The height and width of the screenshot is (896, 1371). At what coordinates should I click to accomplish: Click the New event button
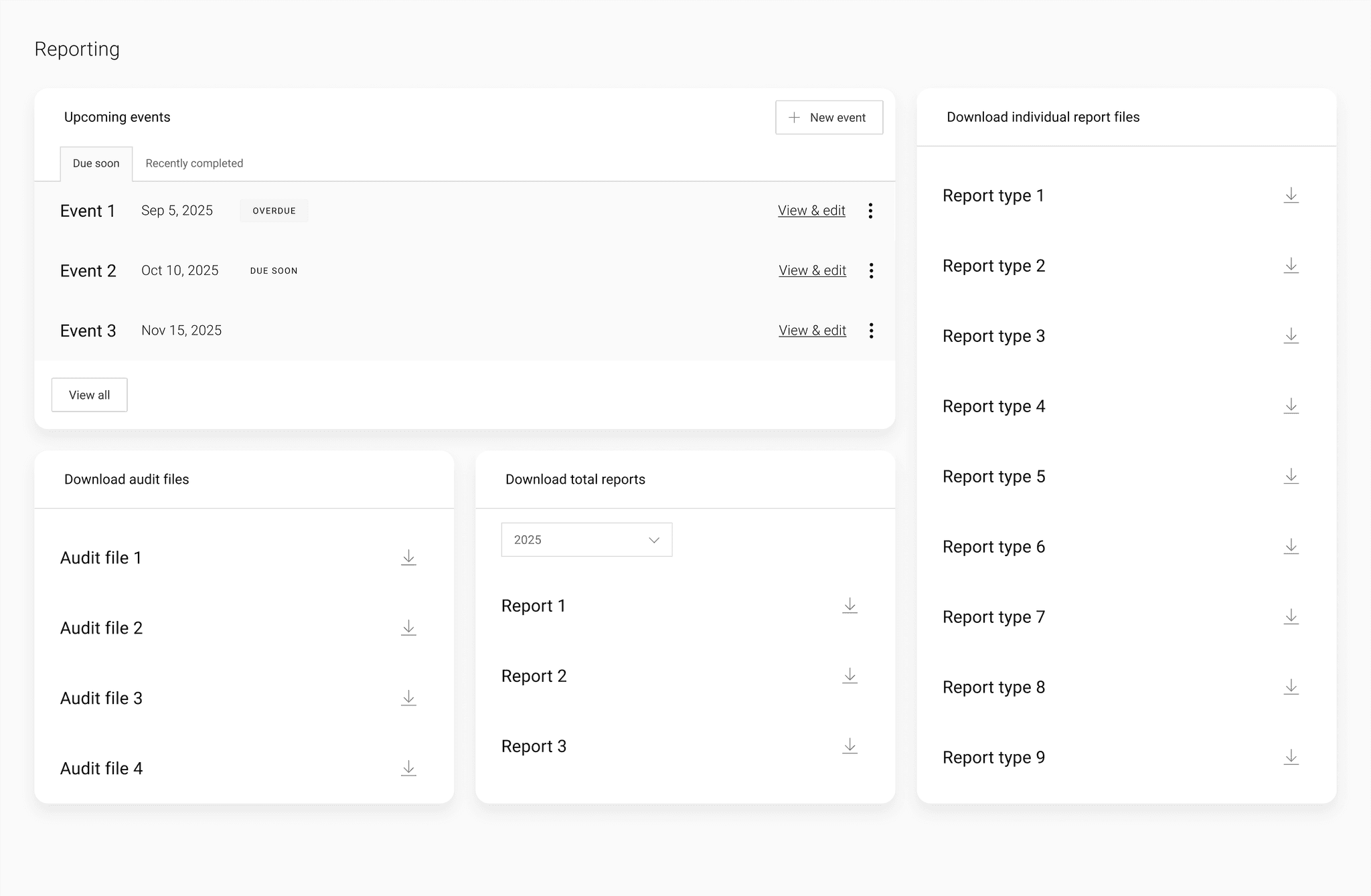(829, 117)
